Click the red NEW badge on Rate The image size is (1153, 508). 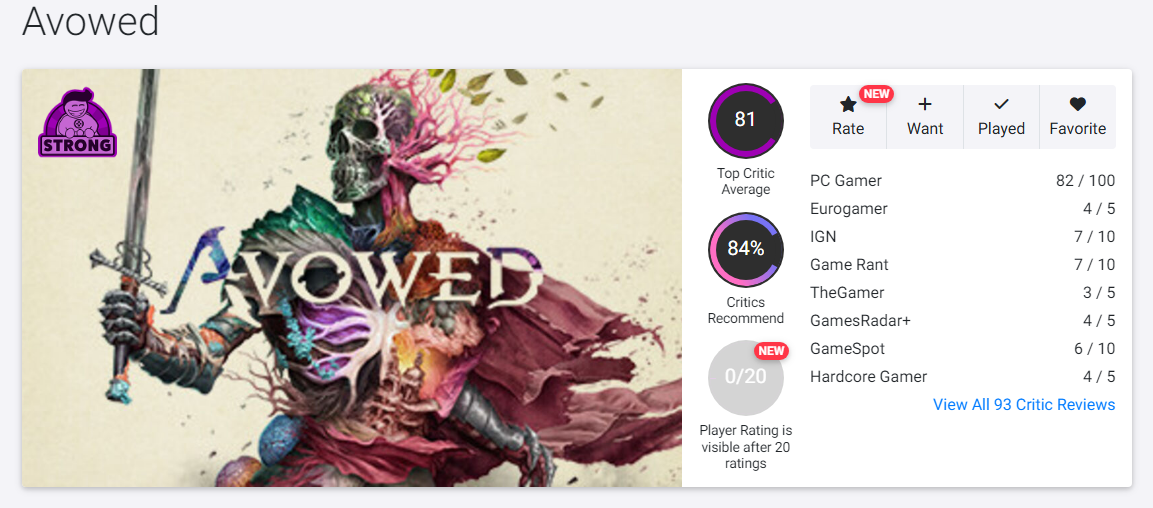tap(876, 94)
